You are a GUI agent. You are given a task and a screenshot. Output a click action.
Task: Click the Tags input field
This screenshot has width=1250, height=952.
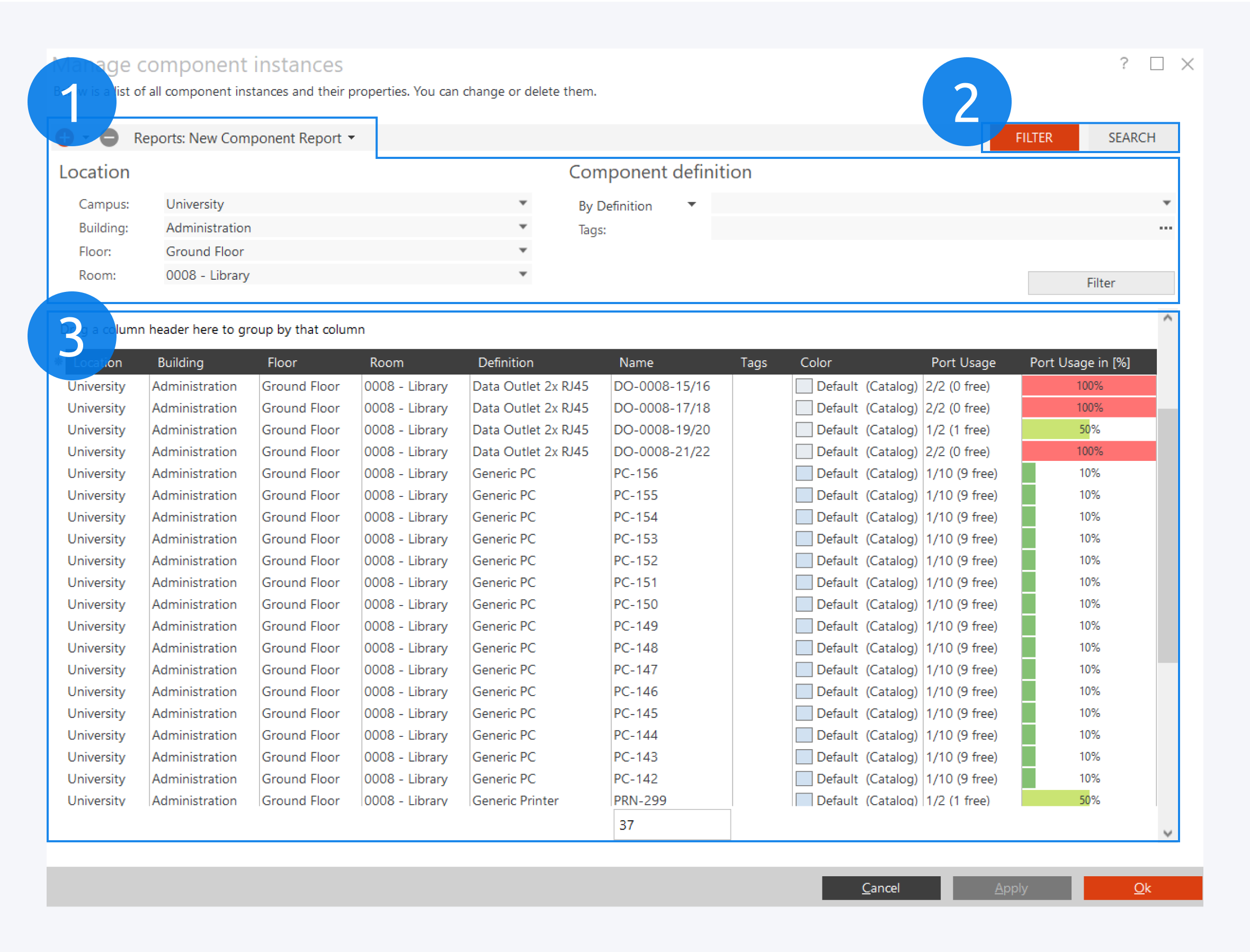929,229
